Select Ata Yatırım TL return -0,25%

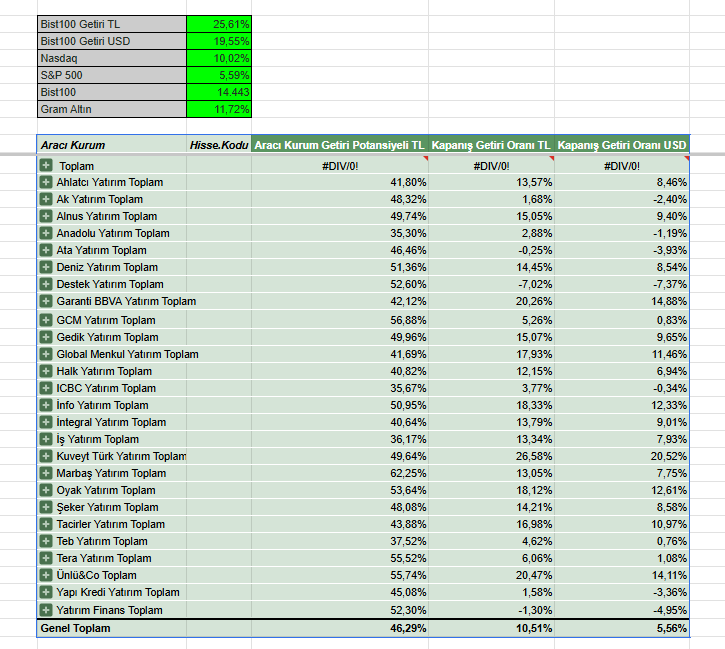(x=491, y=250)
